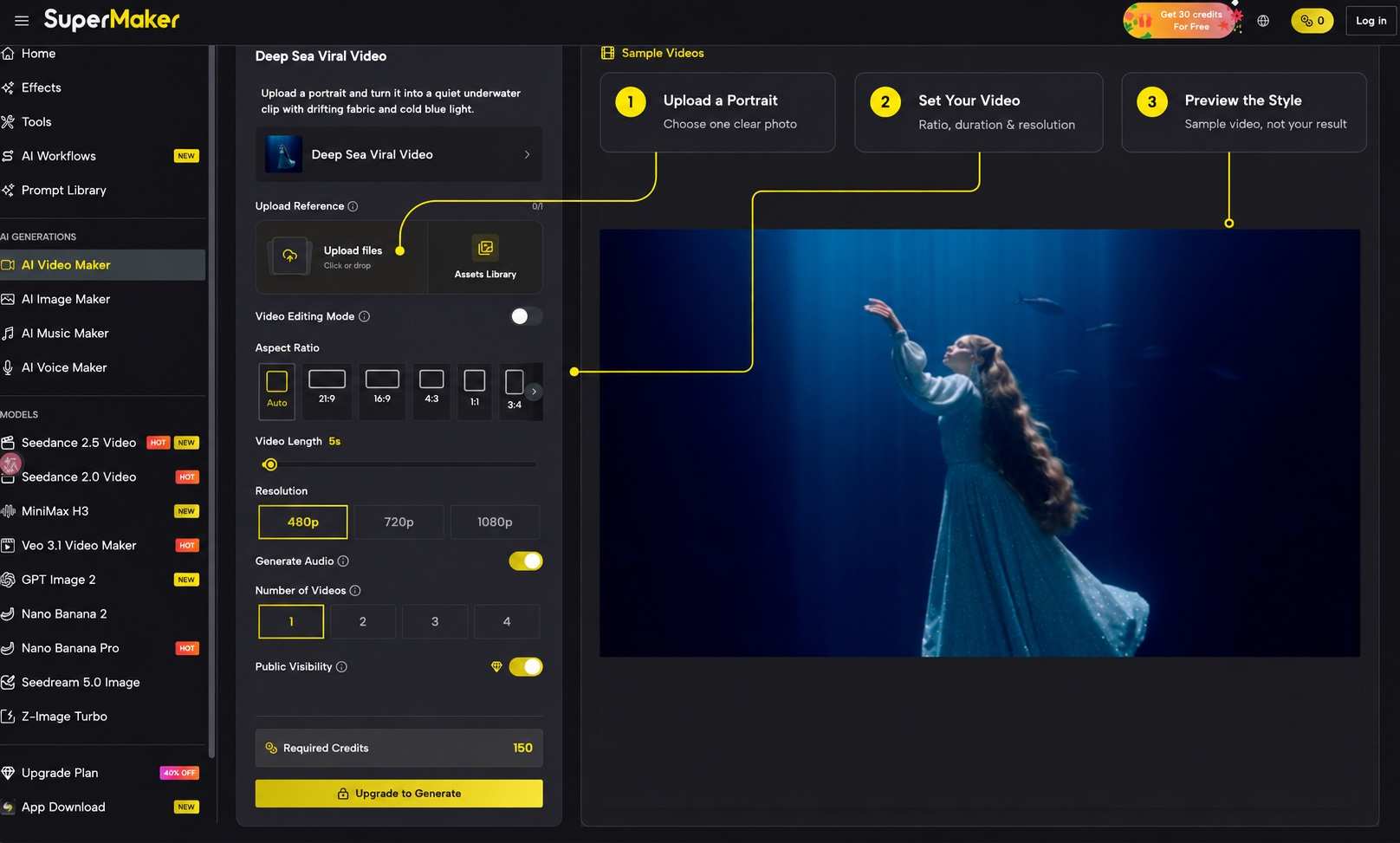Viewport: 1400px width, 843px height.
Task: Select the 16:9 aspect ratio
Action: click(x=382, y=391)
